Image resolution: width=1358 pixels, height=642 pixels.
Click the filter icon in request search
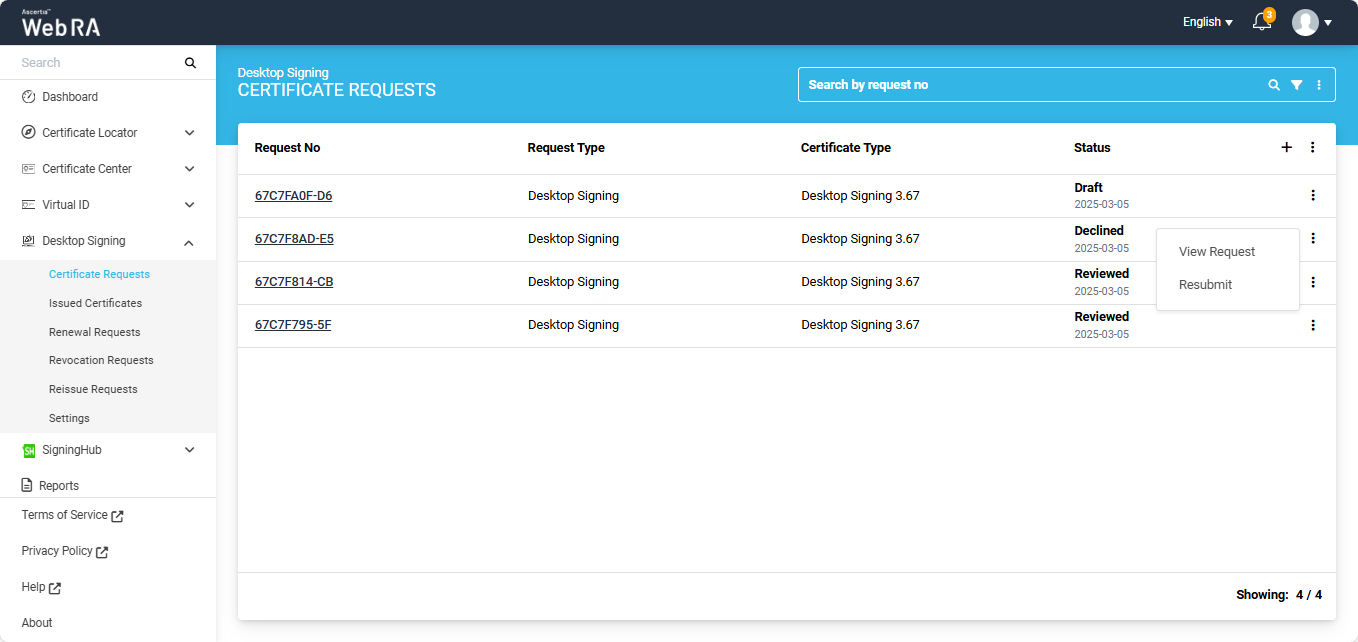click(x=1296, y=85)
